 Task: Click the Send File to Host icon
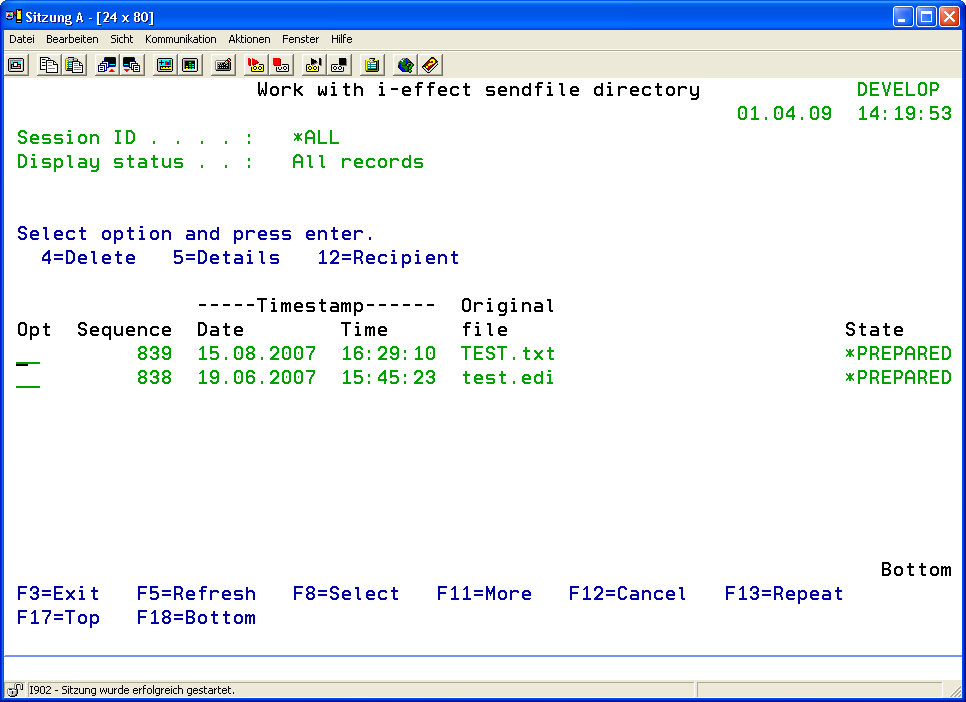[x=107, y=65]
